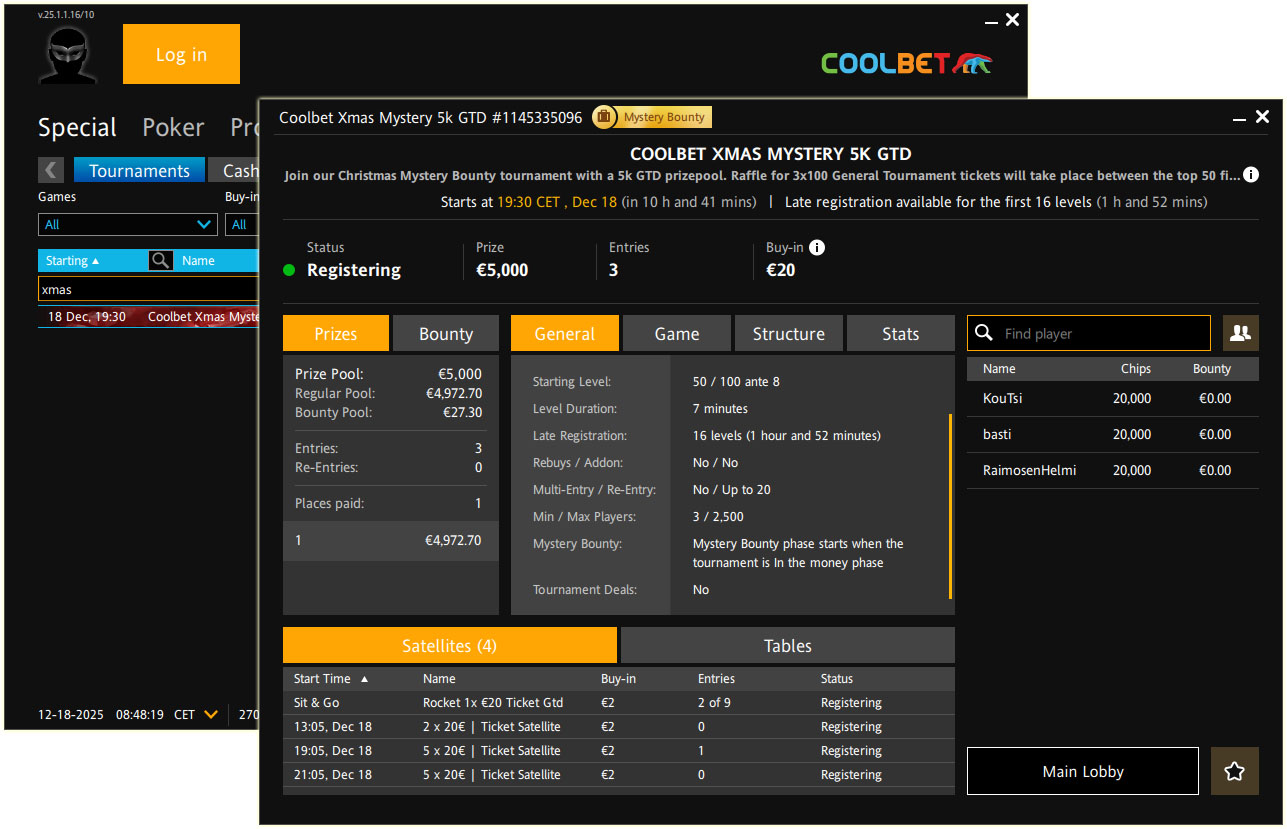Image resolution: width=1287 pixels, height=829 pixels.
Task: Click the ninja avatar icon
Action: point(67,55)
